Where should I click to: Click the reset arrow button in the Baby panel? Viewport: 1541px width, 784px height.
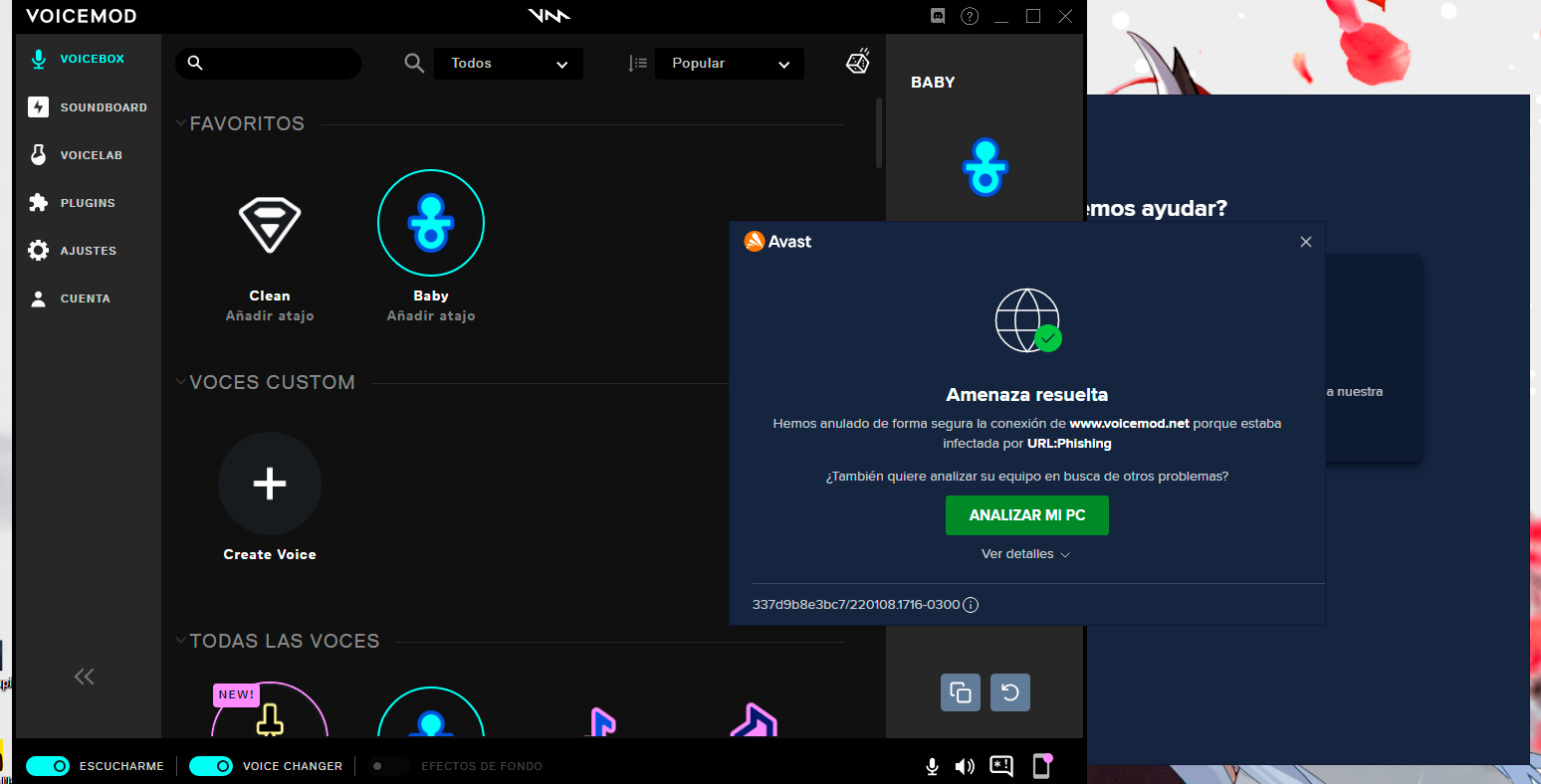pyautogui.click(x=1010, y=692)
